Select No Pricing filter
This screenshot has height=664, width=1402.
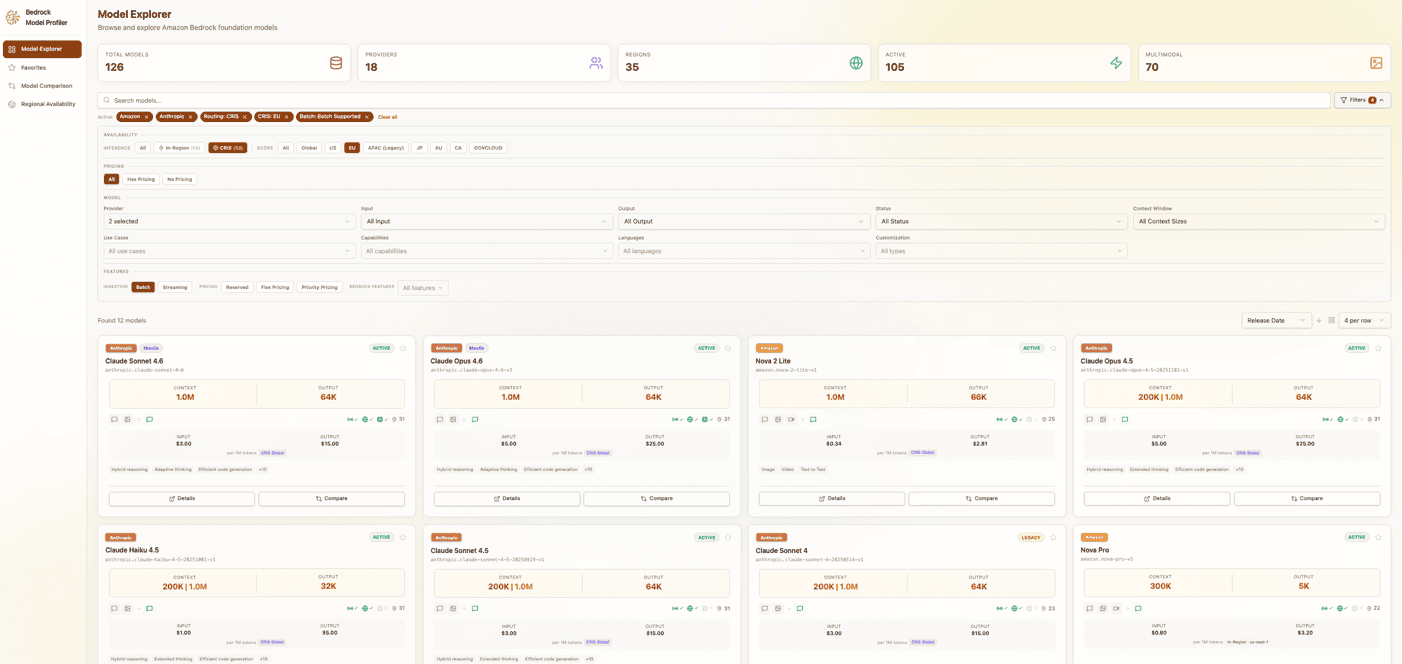180,179
